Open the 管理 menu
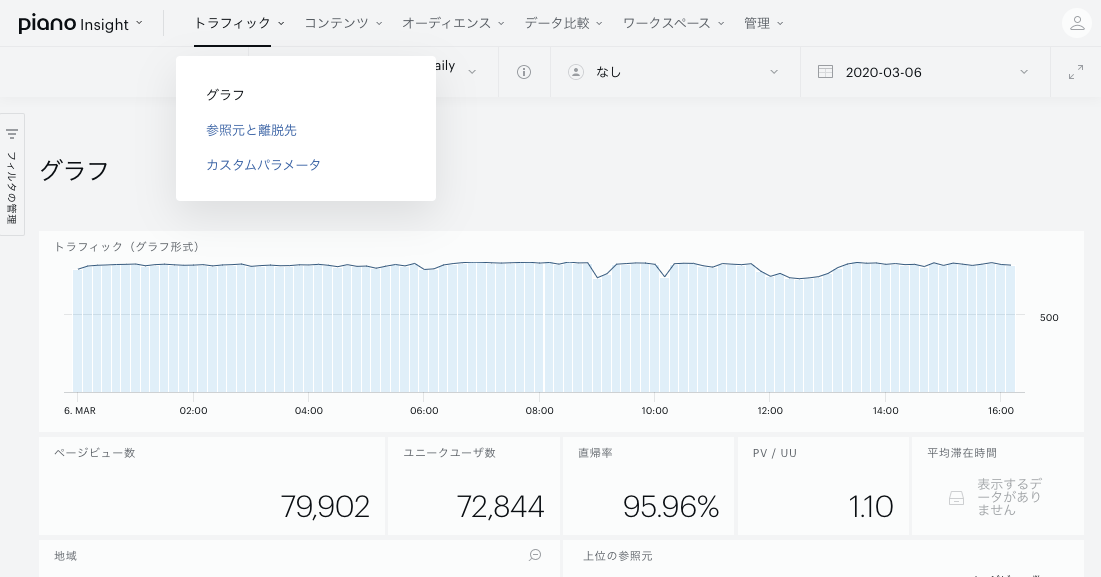 coord(763,23)
